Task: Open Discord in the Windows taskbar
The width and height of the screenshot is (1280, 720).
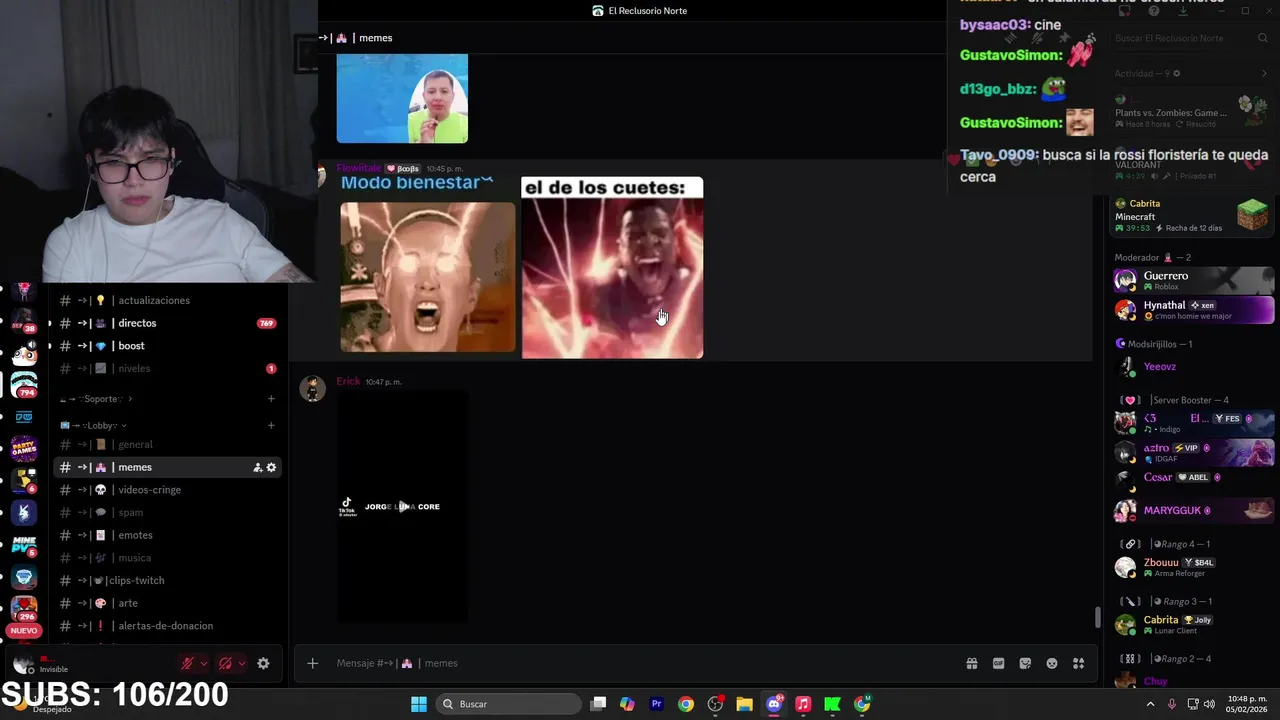Action: pyautogui.click(x=774, y=704)
